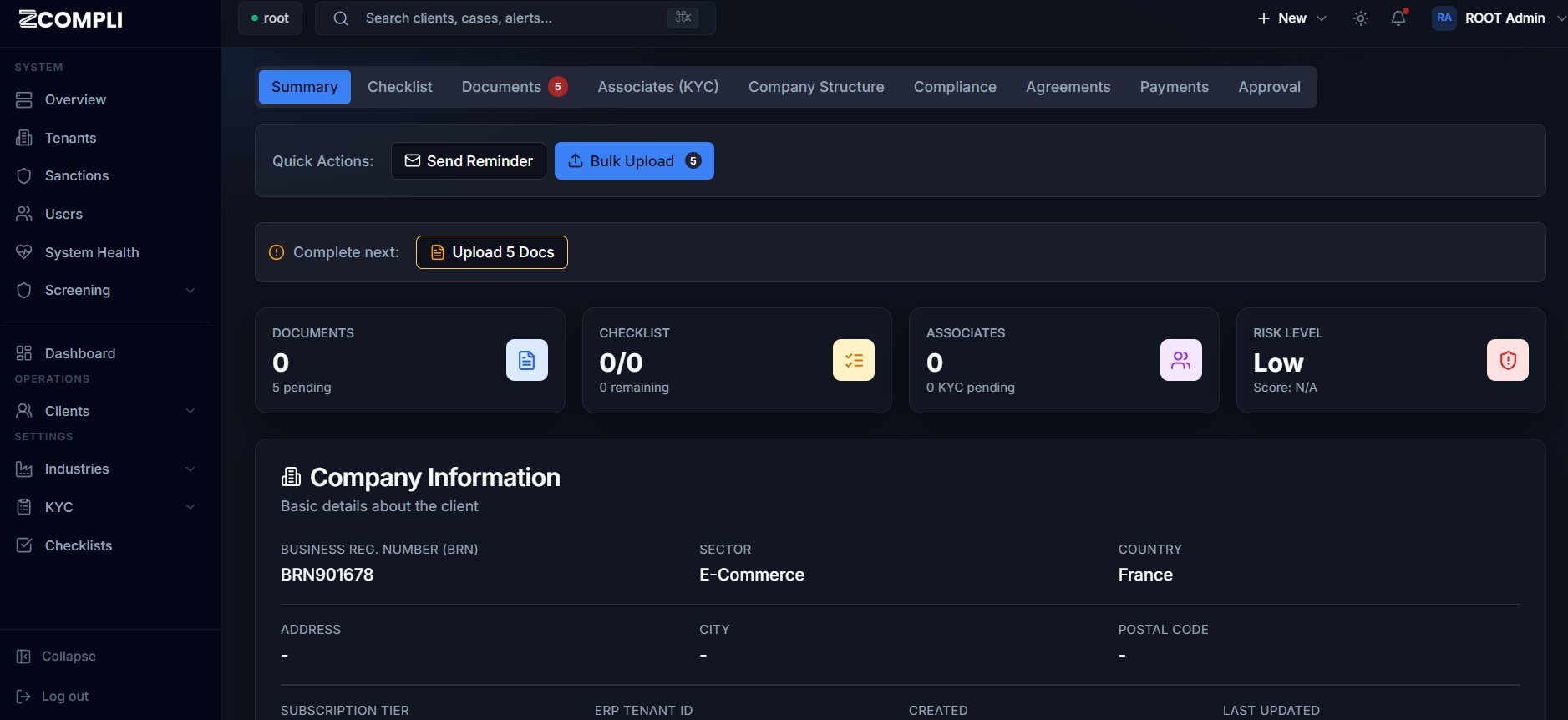Click the 0 KYC pending text
The image size is (1568, 720).
click(971, 388)
